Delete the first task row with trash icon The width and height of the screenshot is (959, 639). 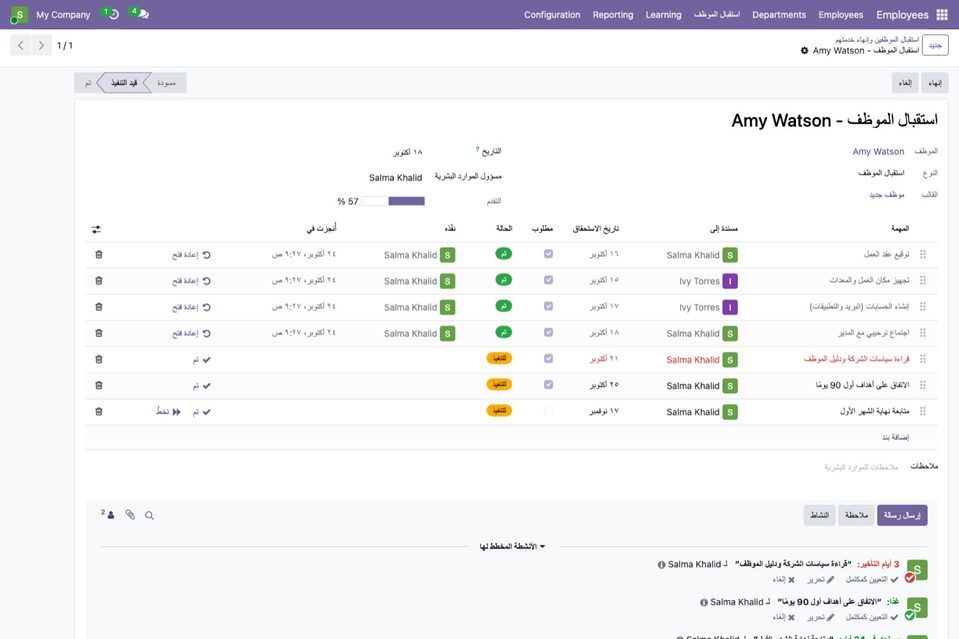point(99,254)
